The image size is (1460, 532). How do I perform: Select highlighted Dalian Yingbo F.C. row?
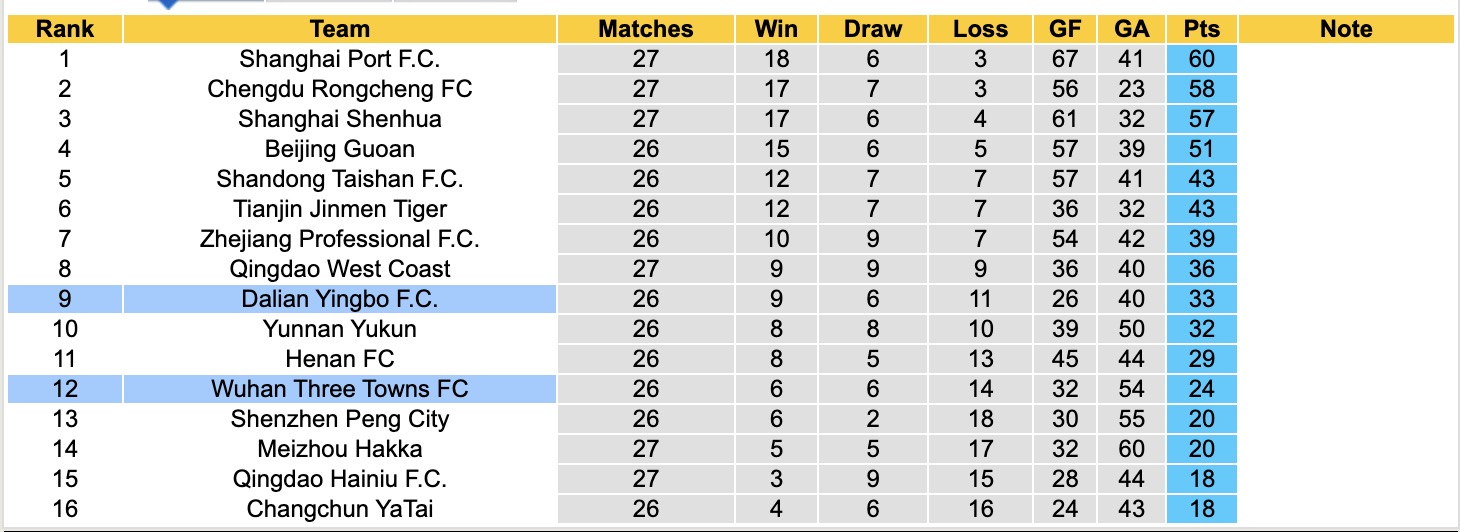[x=339, y=299]
